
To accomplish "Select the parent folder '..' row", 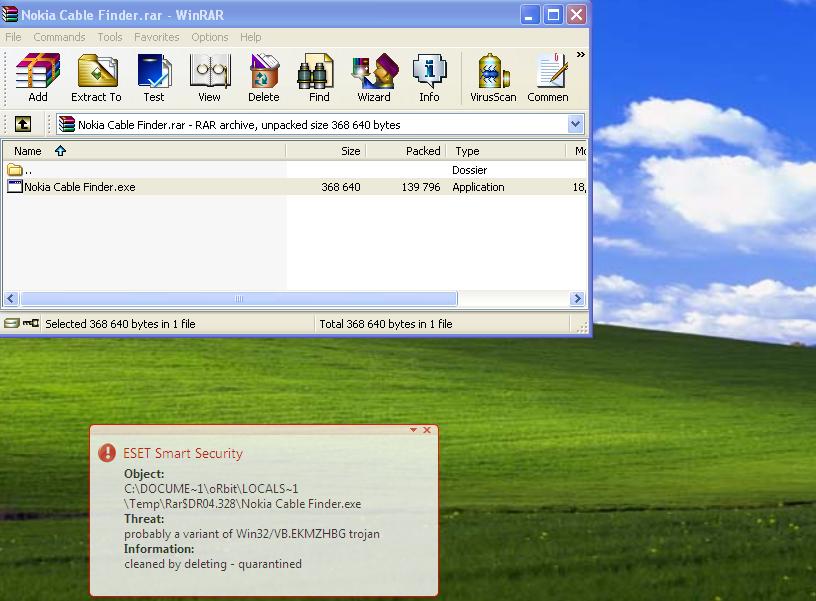I will coord(295,170).
